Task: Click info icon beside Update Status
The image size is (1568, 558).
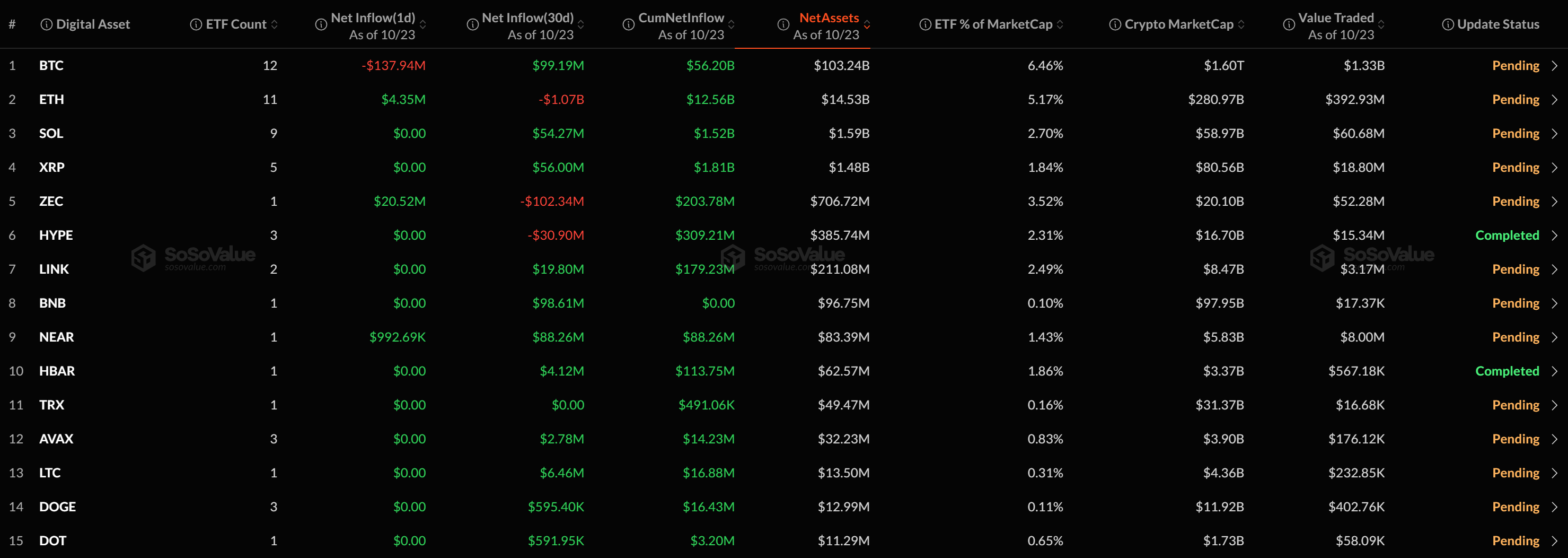Action: (1448, 24)
